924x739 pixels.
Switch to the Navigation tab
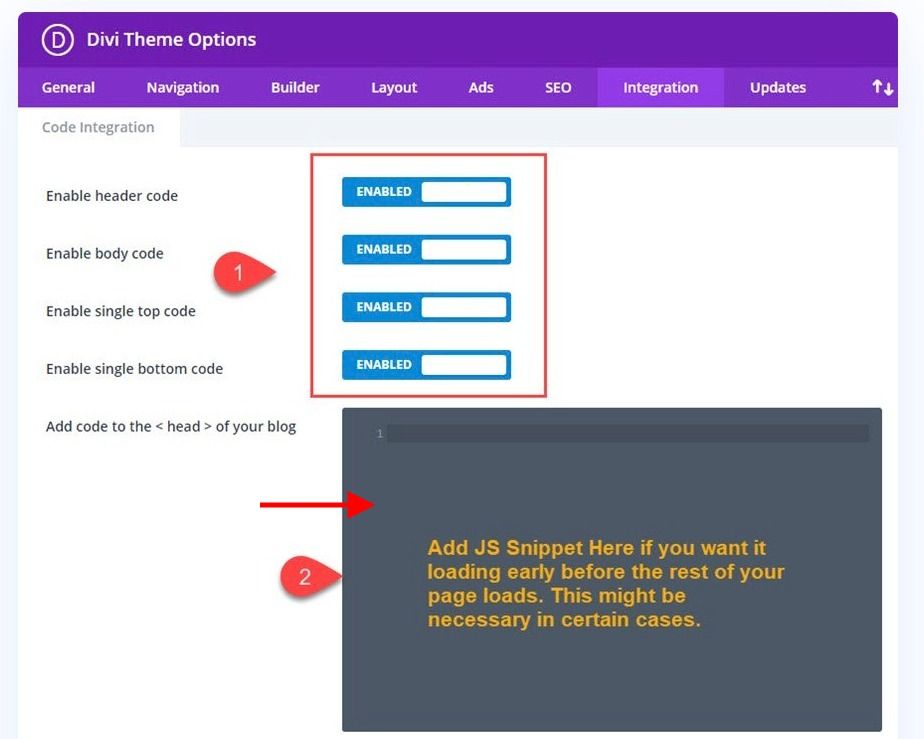tap(183, 88)
